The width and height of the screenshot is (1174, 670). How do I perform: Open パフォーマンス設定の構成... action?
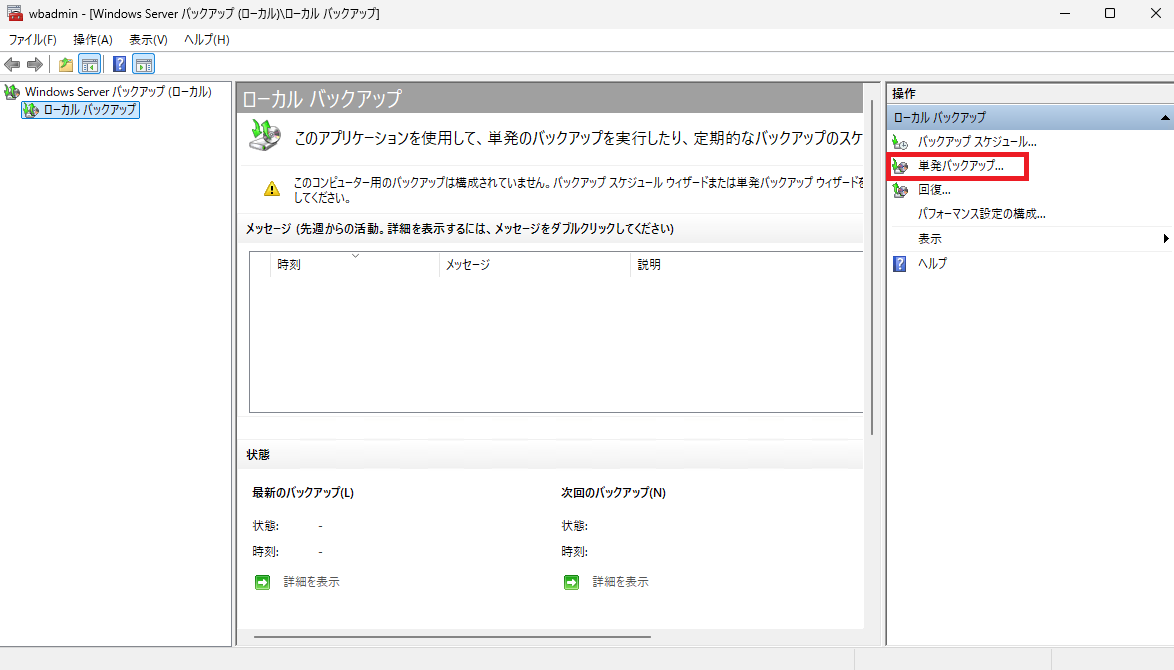[x=982, y=214]
